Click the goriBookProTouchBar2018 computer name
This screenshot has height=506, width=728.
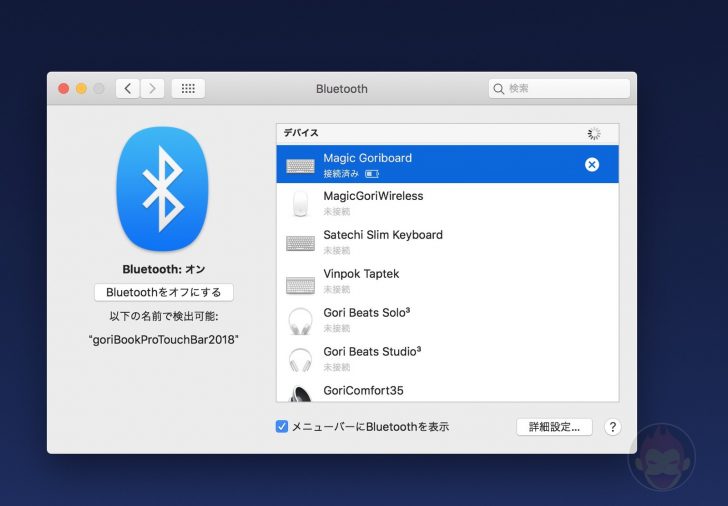pos(163,339)
